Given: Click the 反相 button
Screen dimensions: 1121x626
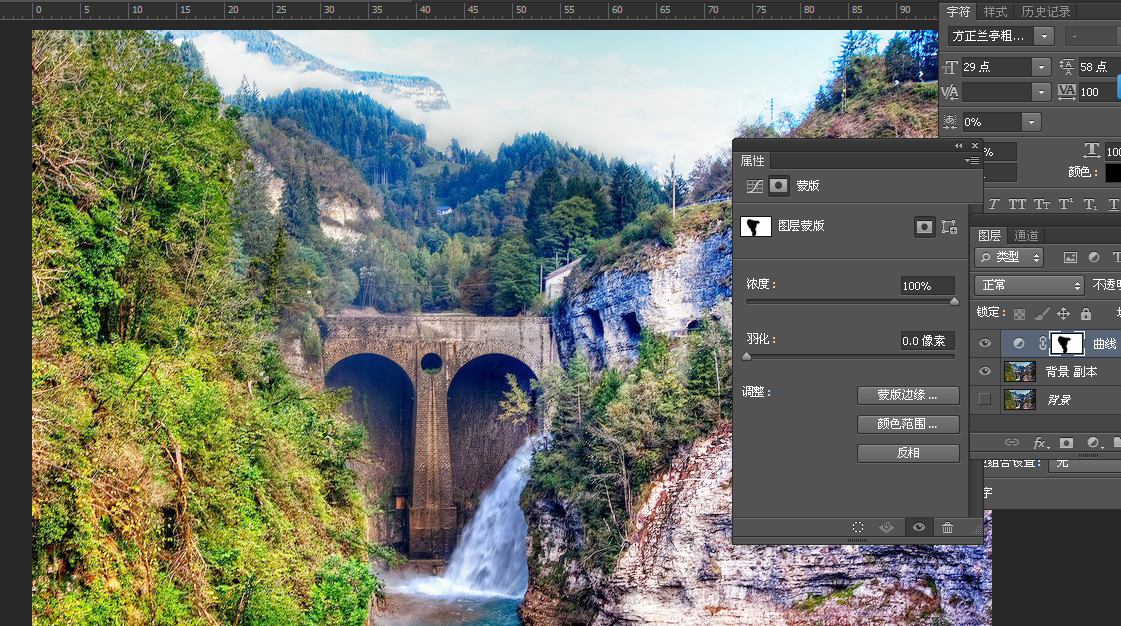Looking at the screenshot, I should pos(908,453).
